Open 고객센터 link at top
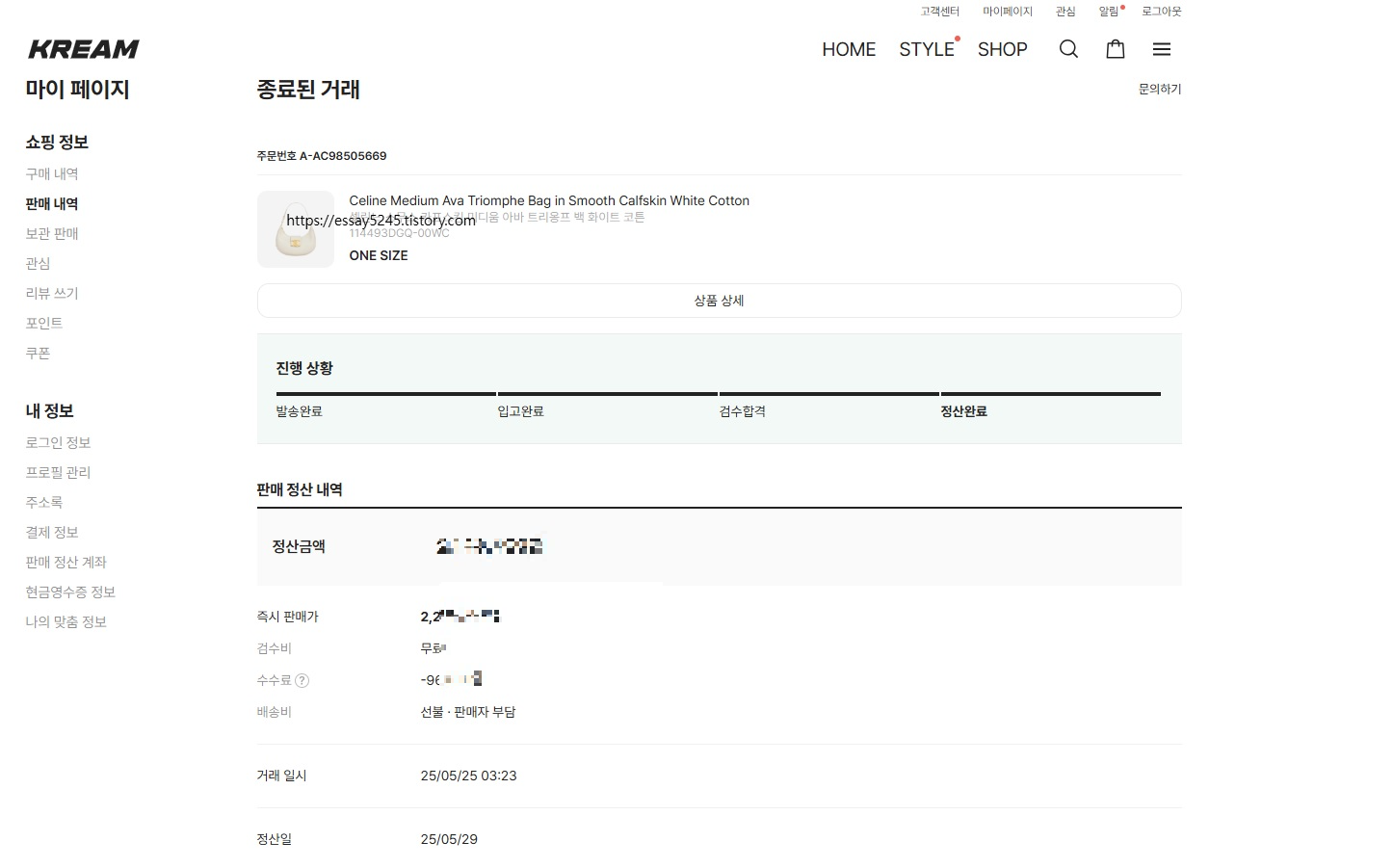 point(940,12)
